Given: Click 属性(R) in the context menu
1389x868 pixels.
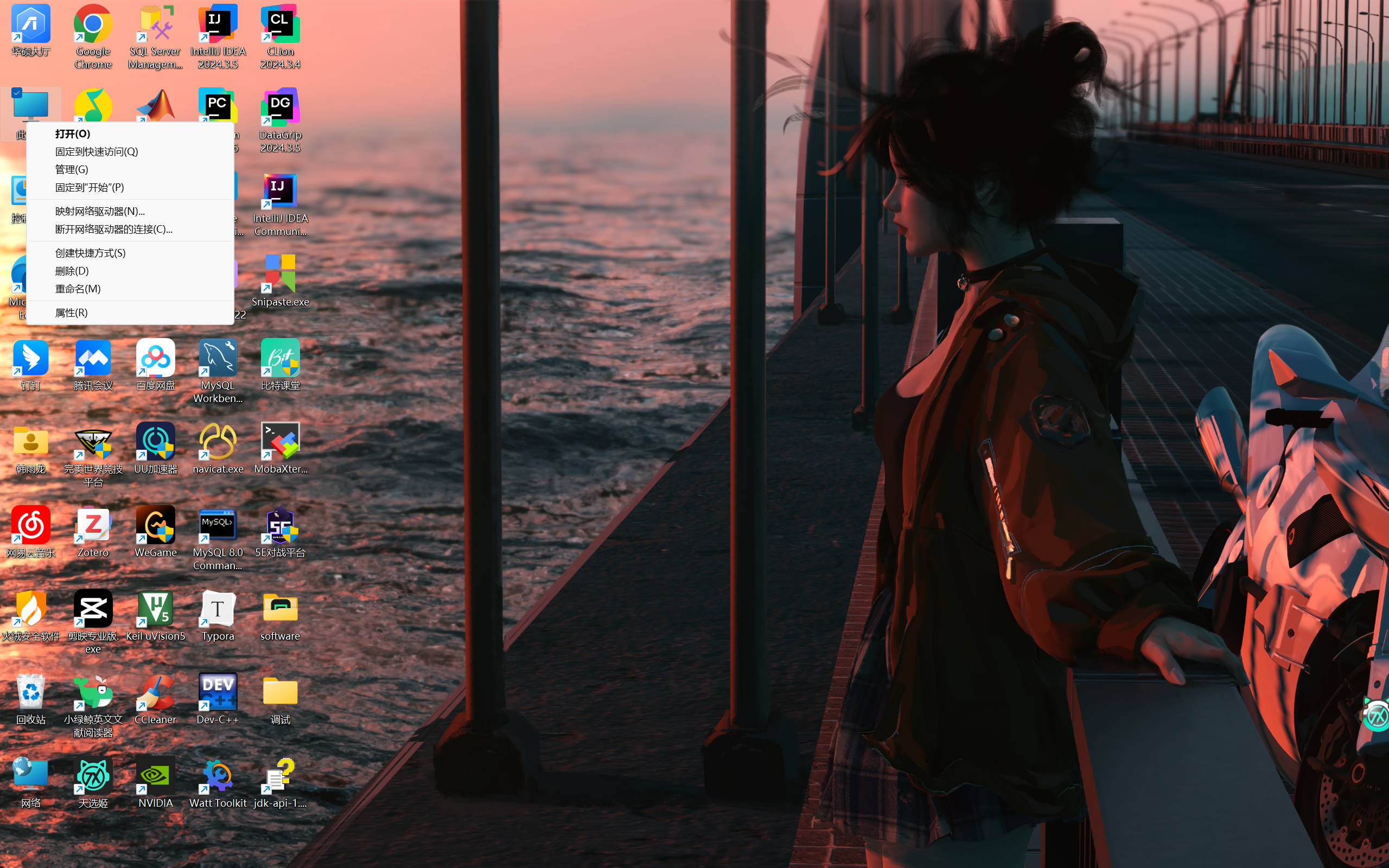Looking at the screenshot, I should pos(72,313).
